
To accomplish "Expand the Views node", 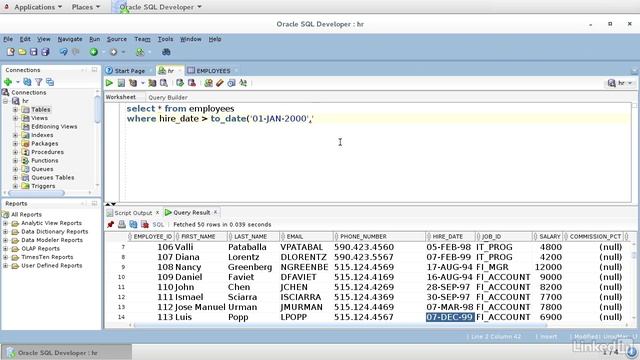I will point(15,118).
